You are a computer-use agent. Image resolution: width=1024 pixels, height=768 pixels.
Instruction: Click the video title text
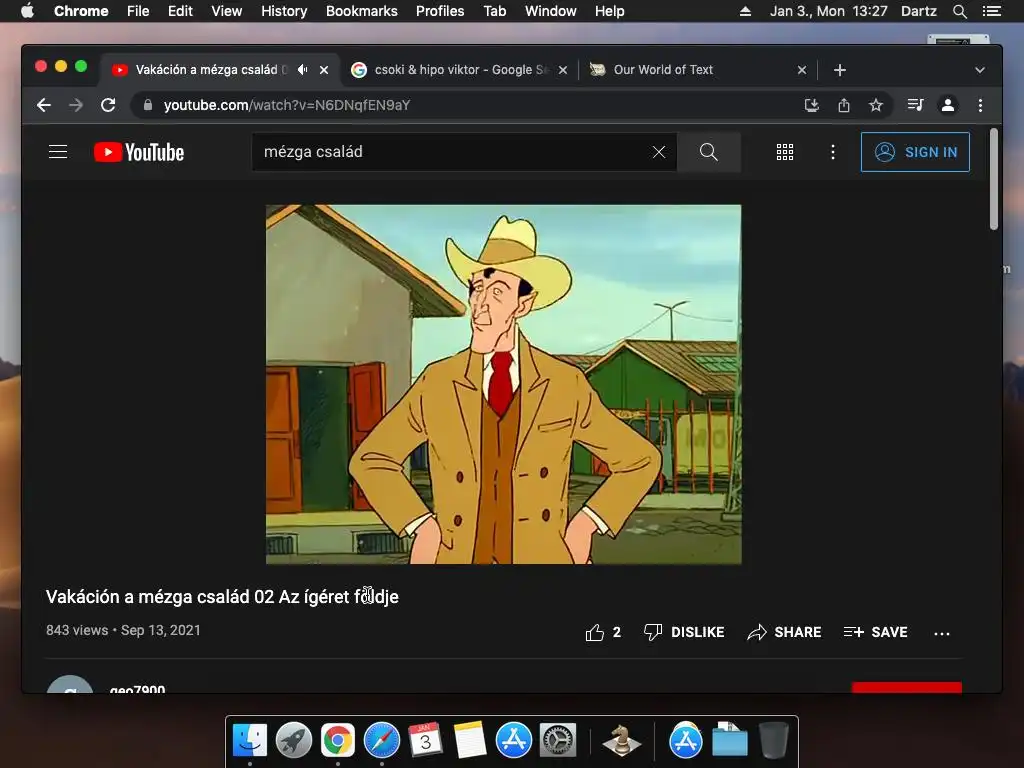click(x=222, y=597)
